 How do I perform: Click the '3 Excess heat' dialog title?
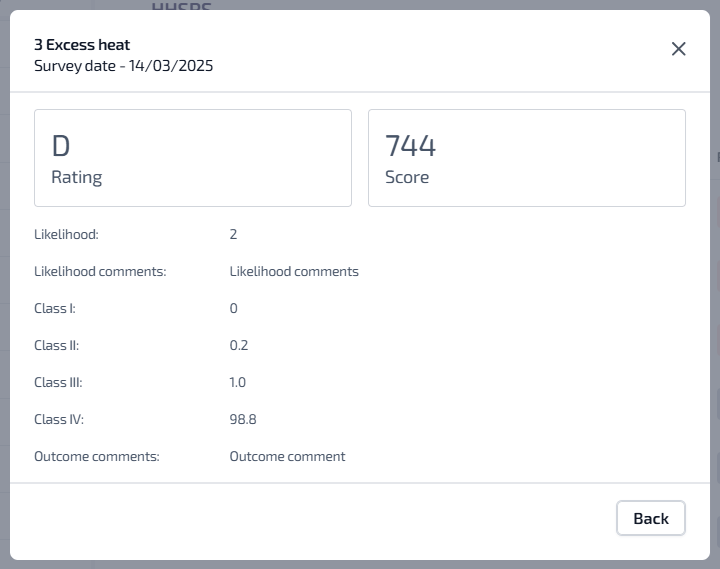[82, 45]
